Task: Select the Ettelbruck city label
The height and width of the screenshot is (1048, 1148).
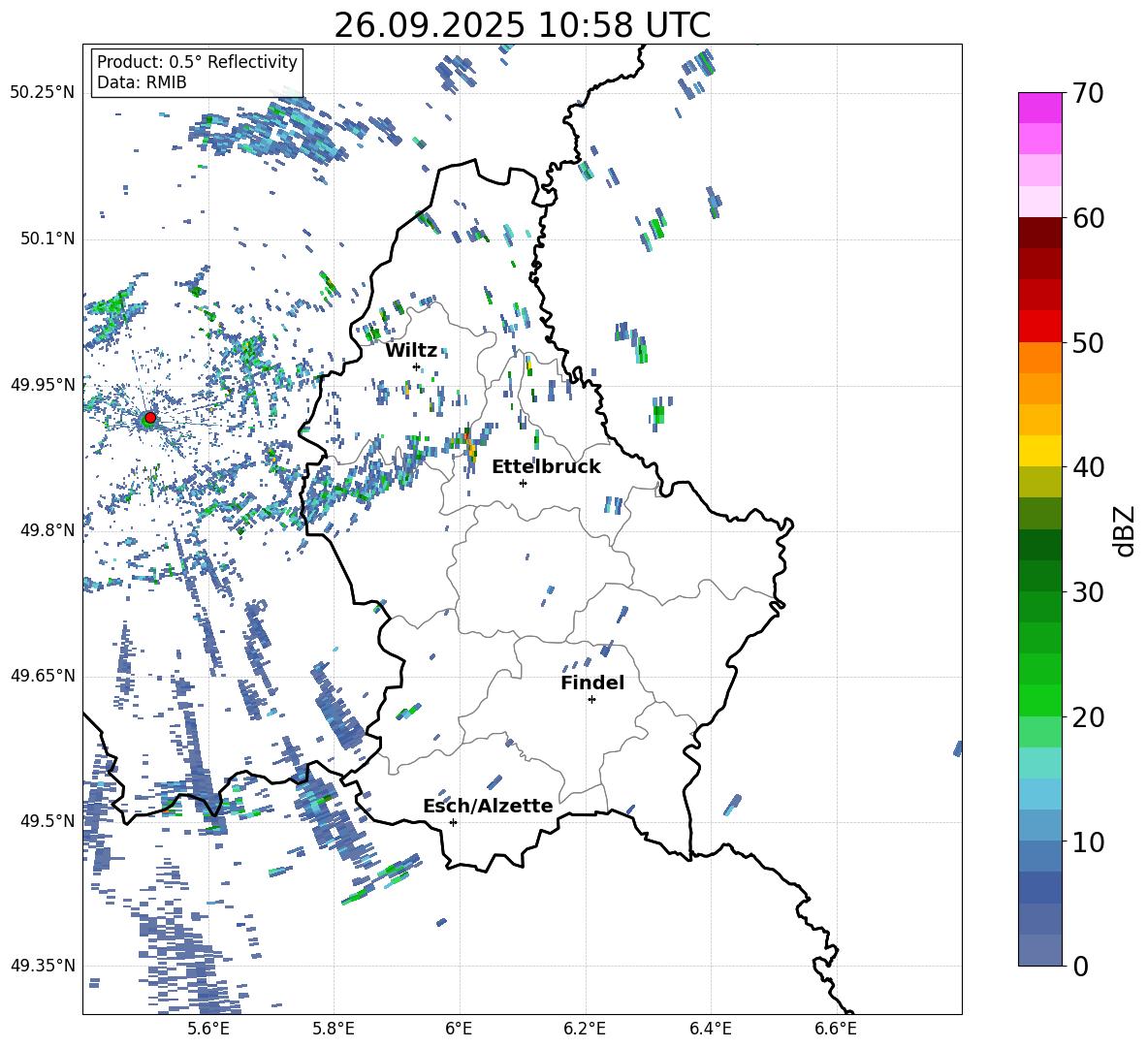Action: 546,467
